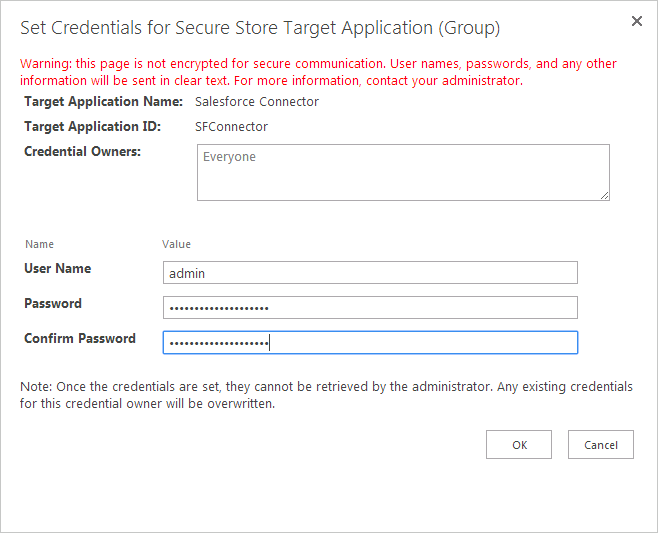Click the Name column header
Image resolution: width=658 pixels, height=533 pixels.
point(39,244)
